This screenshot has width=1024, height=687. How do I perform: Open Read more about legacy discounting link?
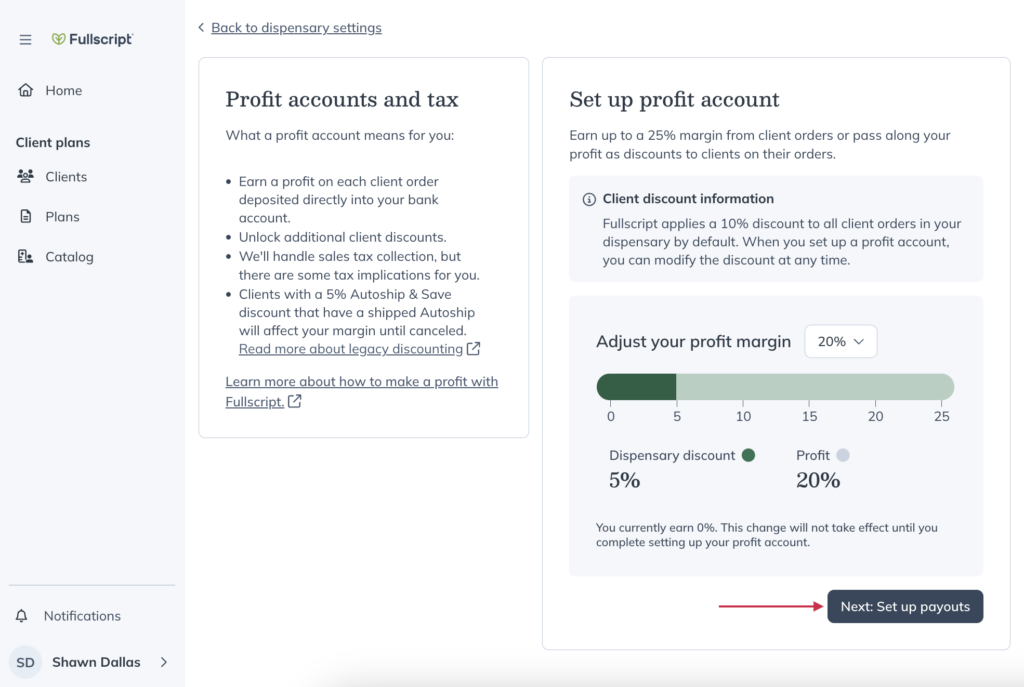pos(351,349)
